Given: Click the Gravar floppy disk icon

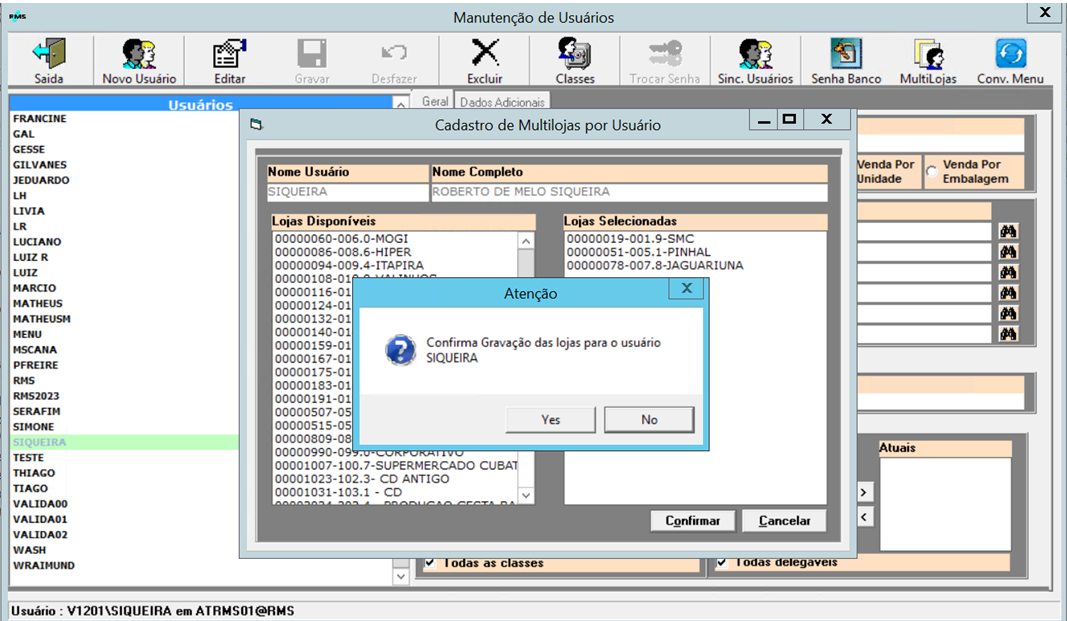Looking at the screenshot, I should (312, 53).
